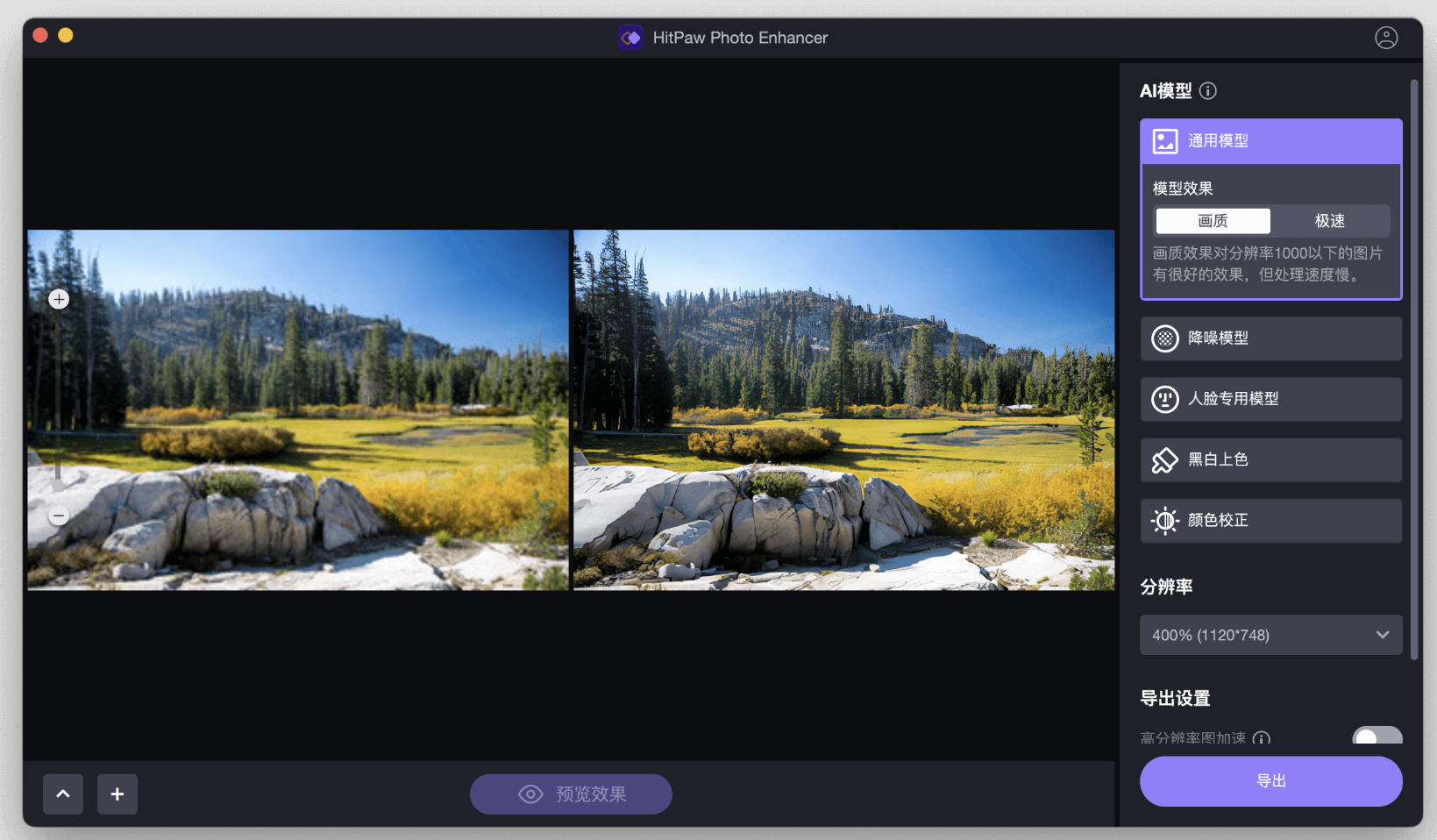This screenshot has height=840, width=1437.
Task: Open the 分辨率 400% resolution dropdown
Action: 1270,634
